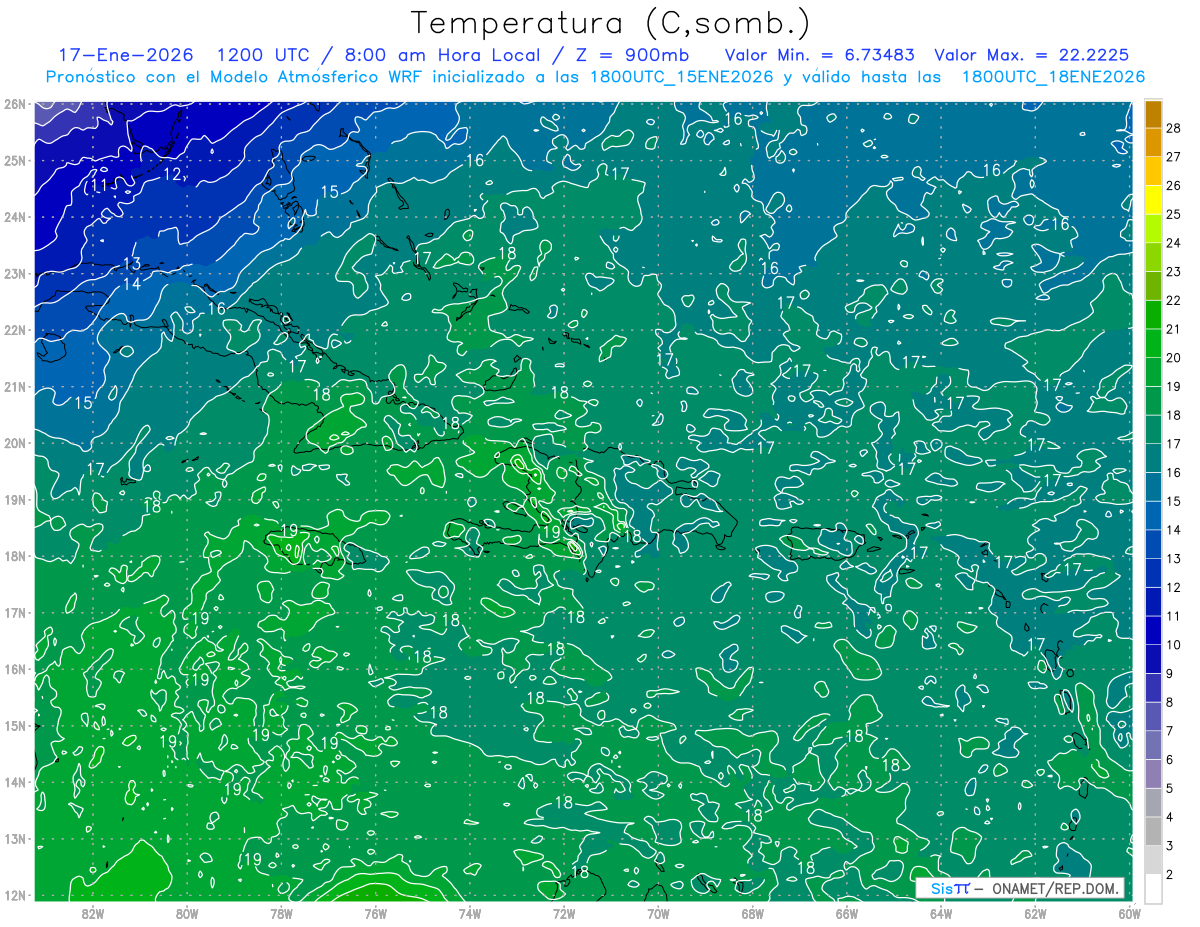The image size is (1200, 927).
Task: Click the latitude axis label '23N'
Action: [15, 273]
